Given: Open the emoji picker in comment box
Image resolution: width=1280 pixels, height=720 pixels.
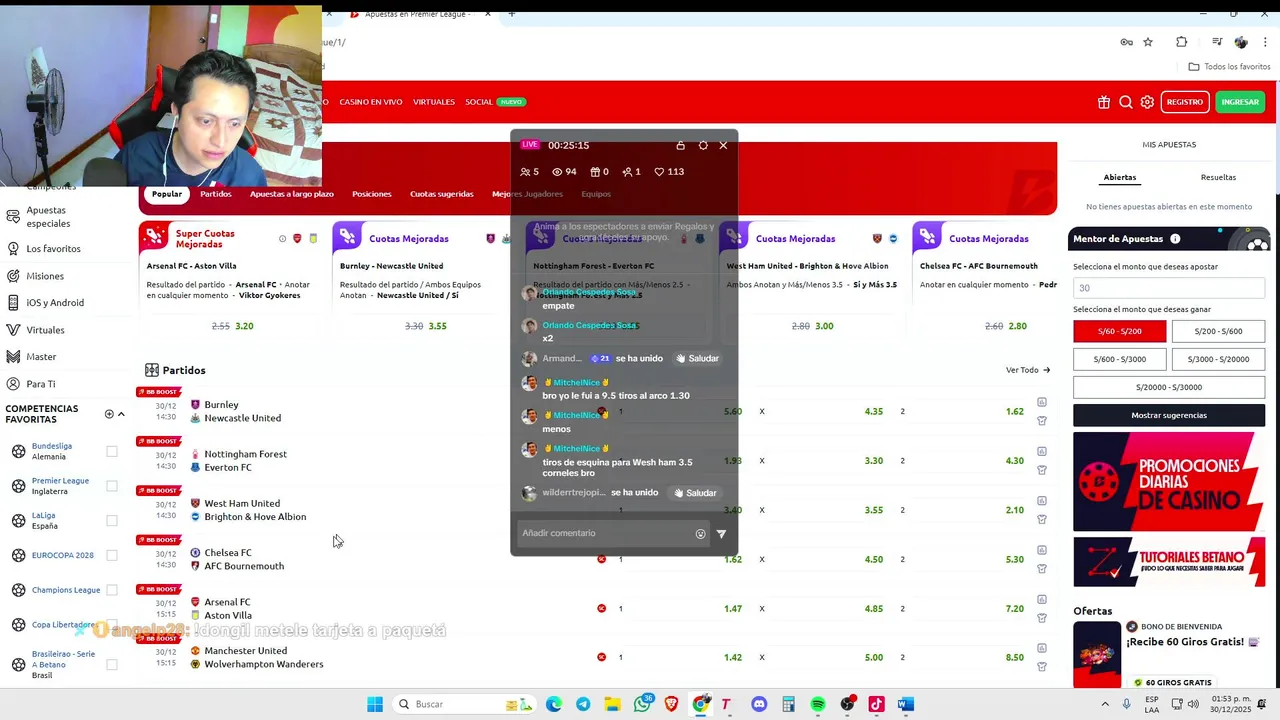Looking at the screenshot, I should point(700,533).
